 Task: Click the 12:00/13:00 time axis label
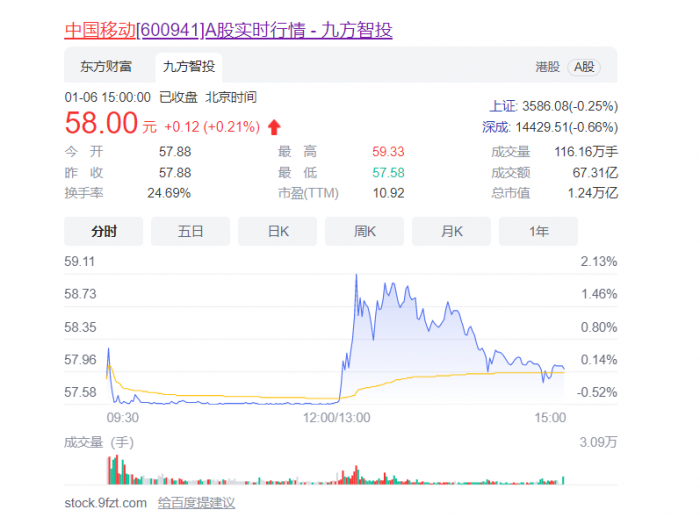337,417
